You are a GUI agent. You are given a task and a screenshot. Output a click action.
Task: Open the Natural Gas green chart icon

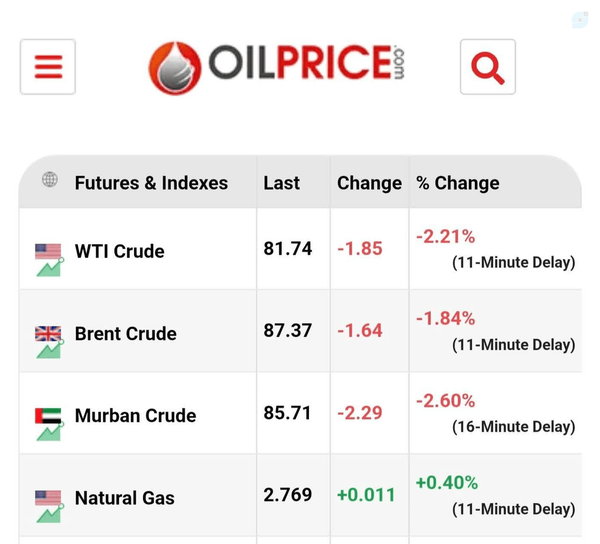pos(50,514)
